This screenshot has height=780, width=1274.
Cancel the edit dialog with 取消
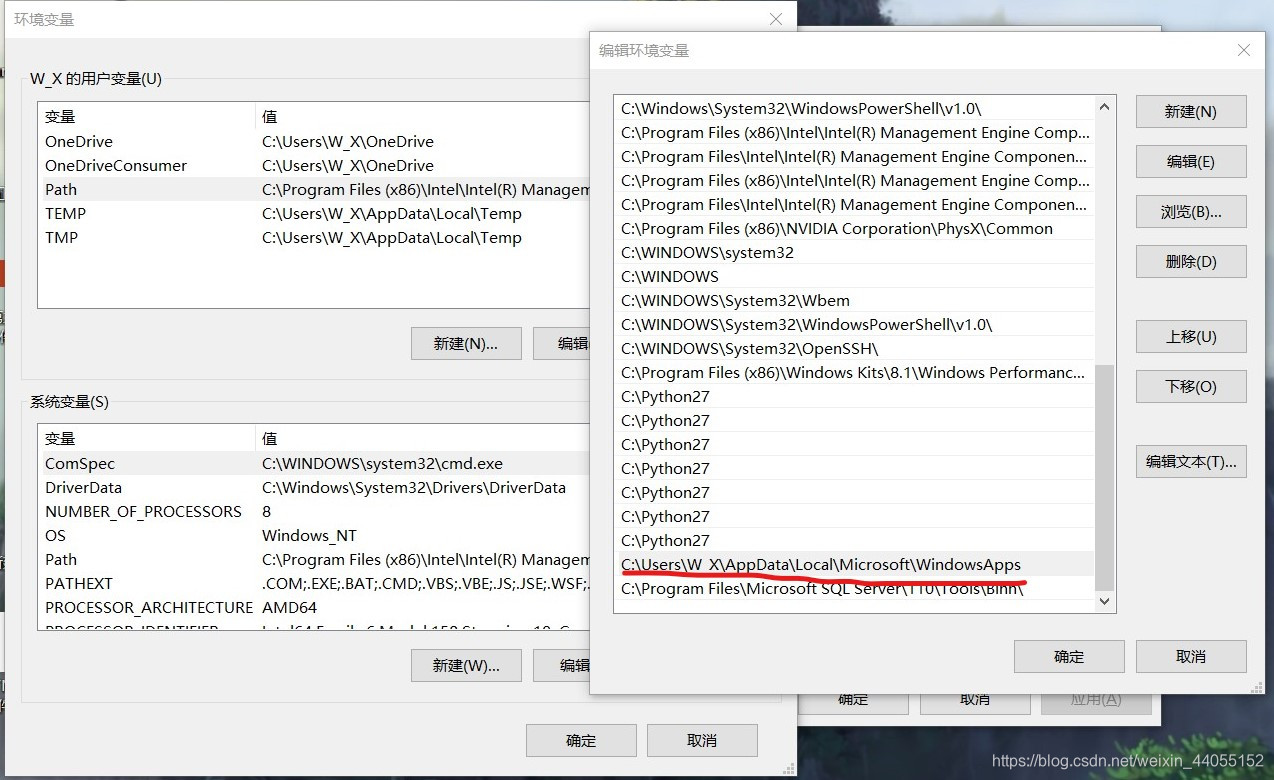click(x=1190, y=656)
